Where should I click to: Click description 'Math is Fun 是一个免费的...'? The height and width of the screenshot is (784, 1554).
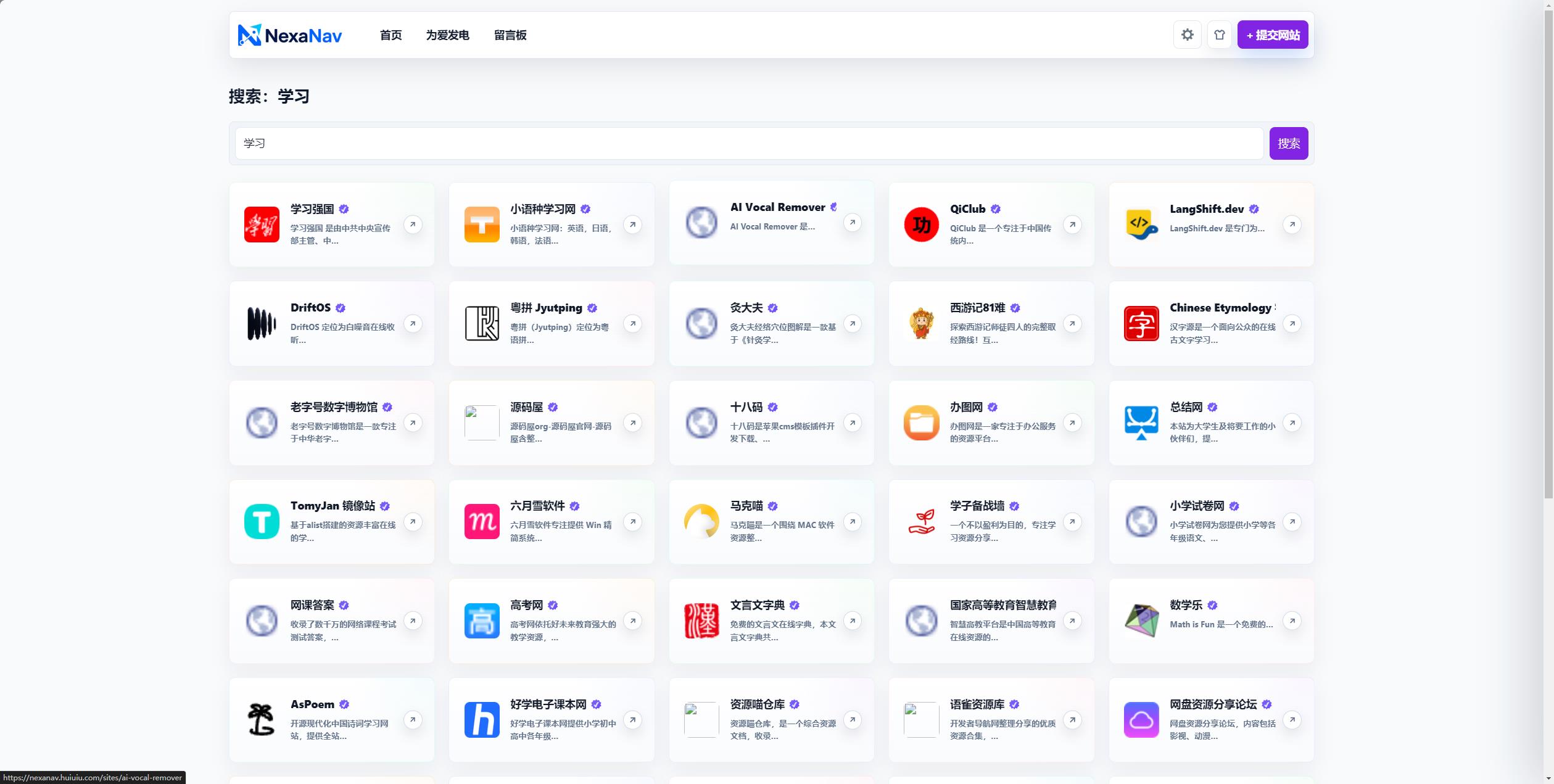[x=1221, y=624]
